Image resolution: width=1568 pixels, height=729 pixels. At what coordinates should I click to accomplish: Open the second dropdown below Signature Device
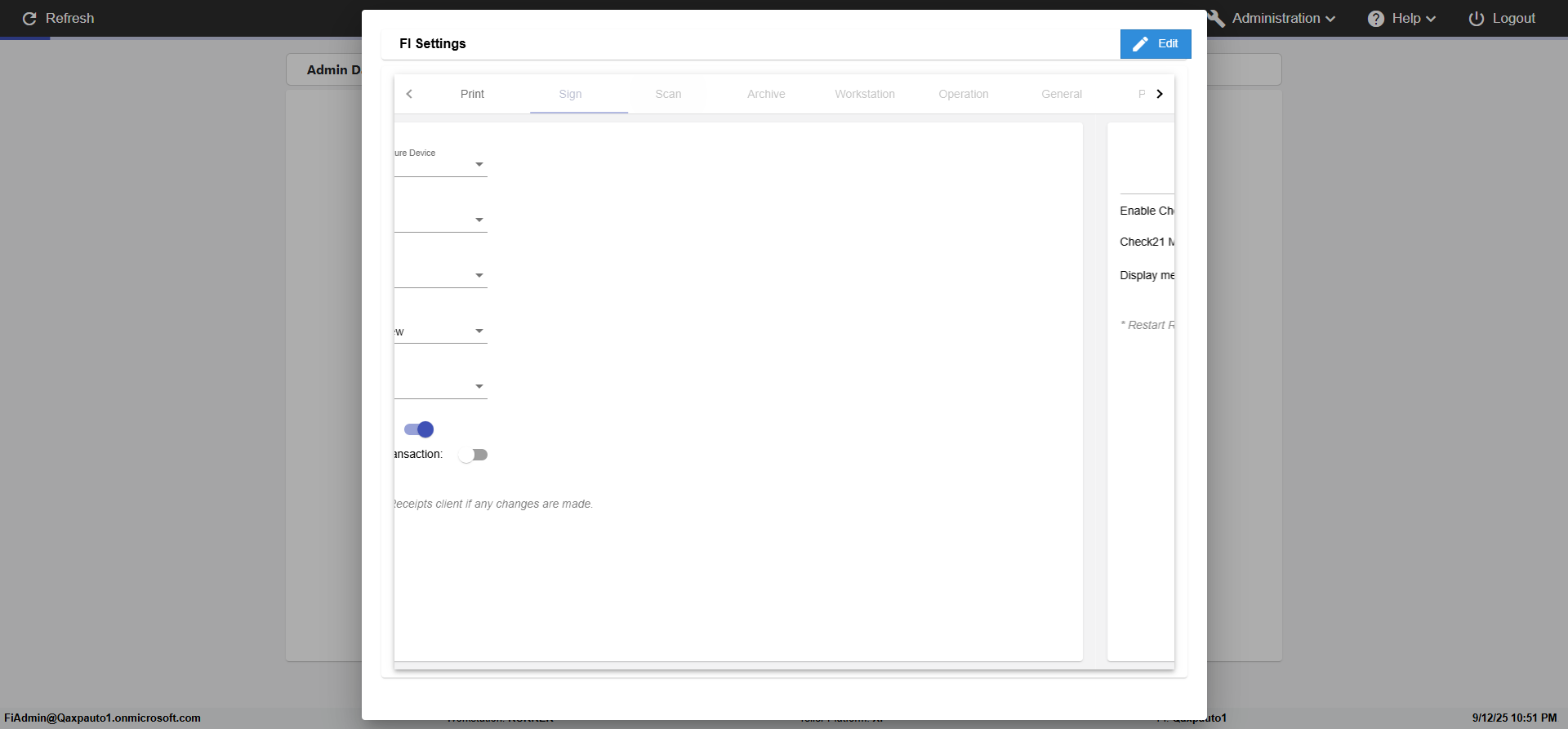pyautogui.click(x=441, y=220)
